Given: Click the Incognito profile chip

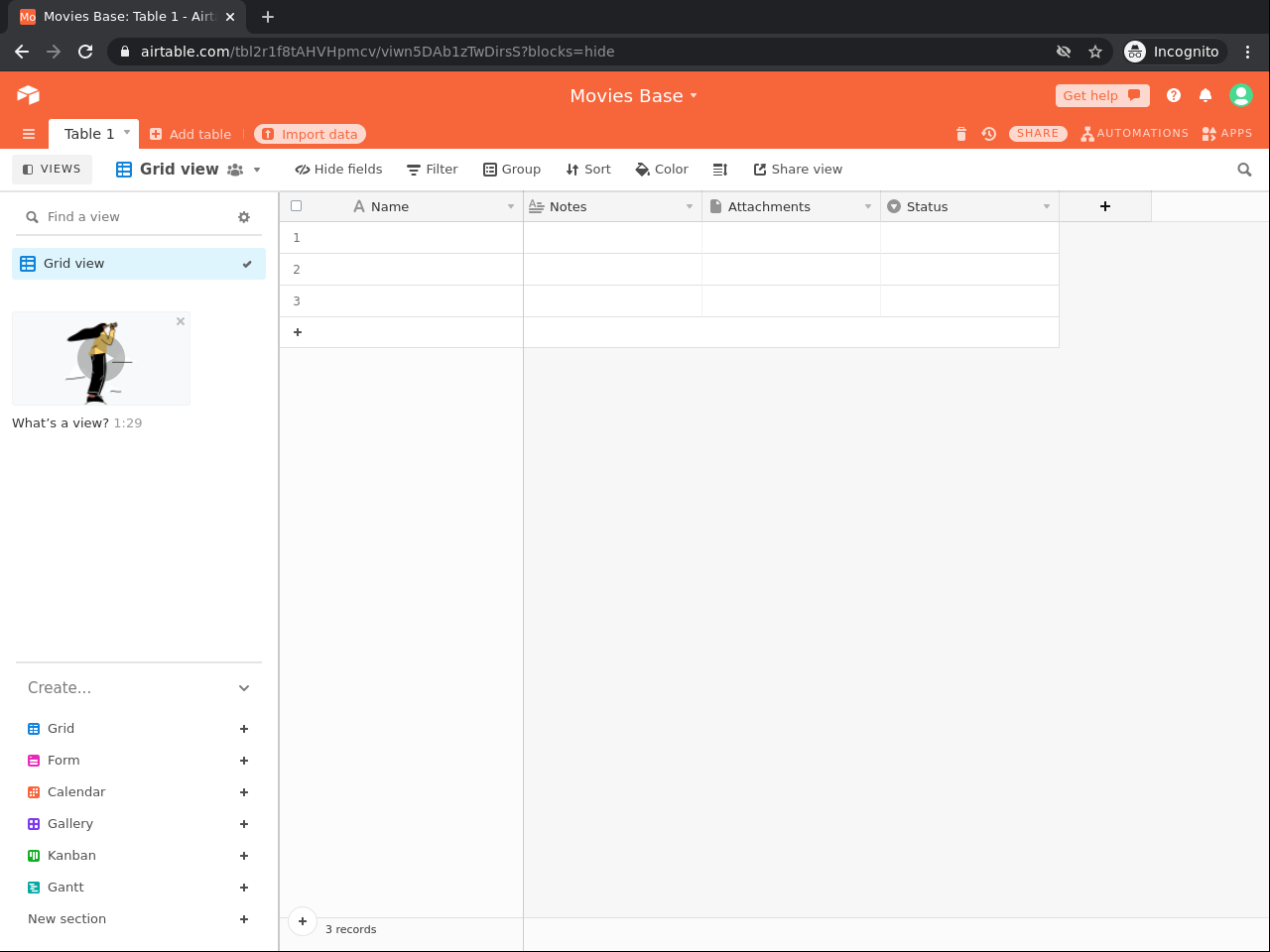Looking at the screenshot, I should tap(1173, 52).
